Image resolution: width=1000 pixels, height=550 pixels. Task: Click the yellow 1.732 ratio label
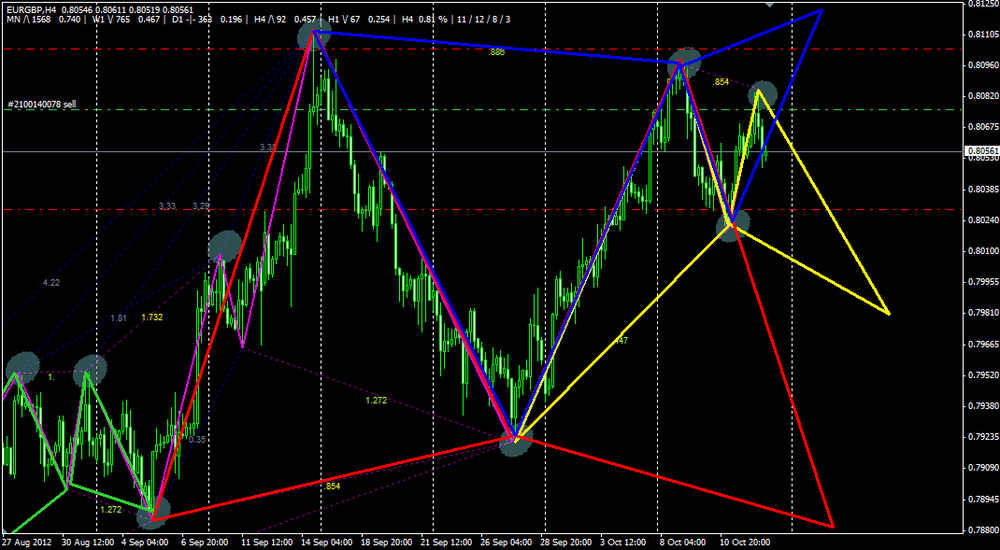[152, 317]
